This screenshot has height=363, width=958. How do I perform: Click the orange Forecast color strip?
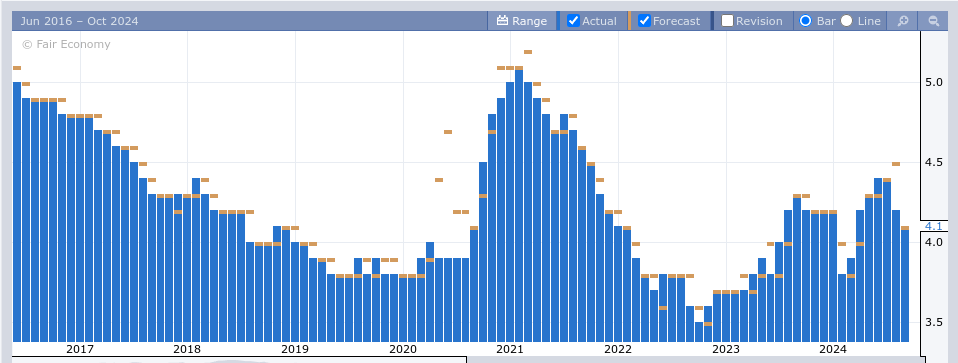click(x=629, y=21)
